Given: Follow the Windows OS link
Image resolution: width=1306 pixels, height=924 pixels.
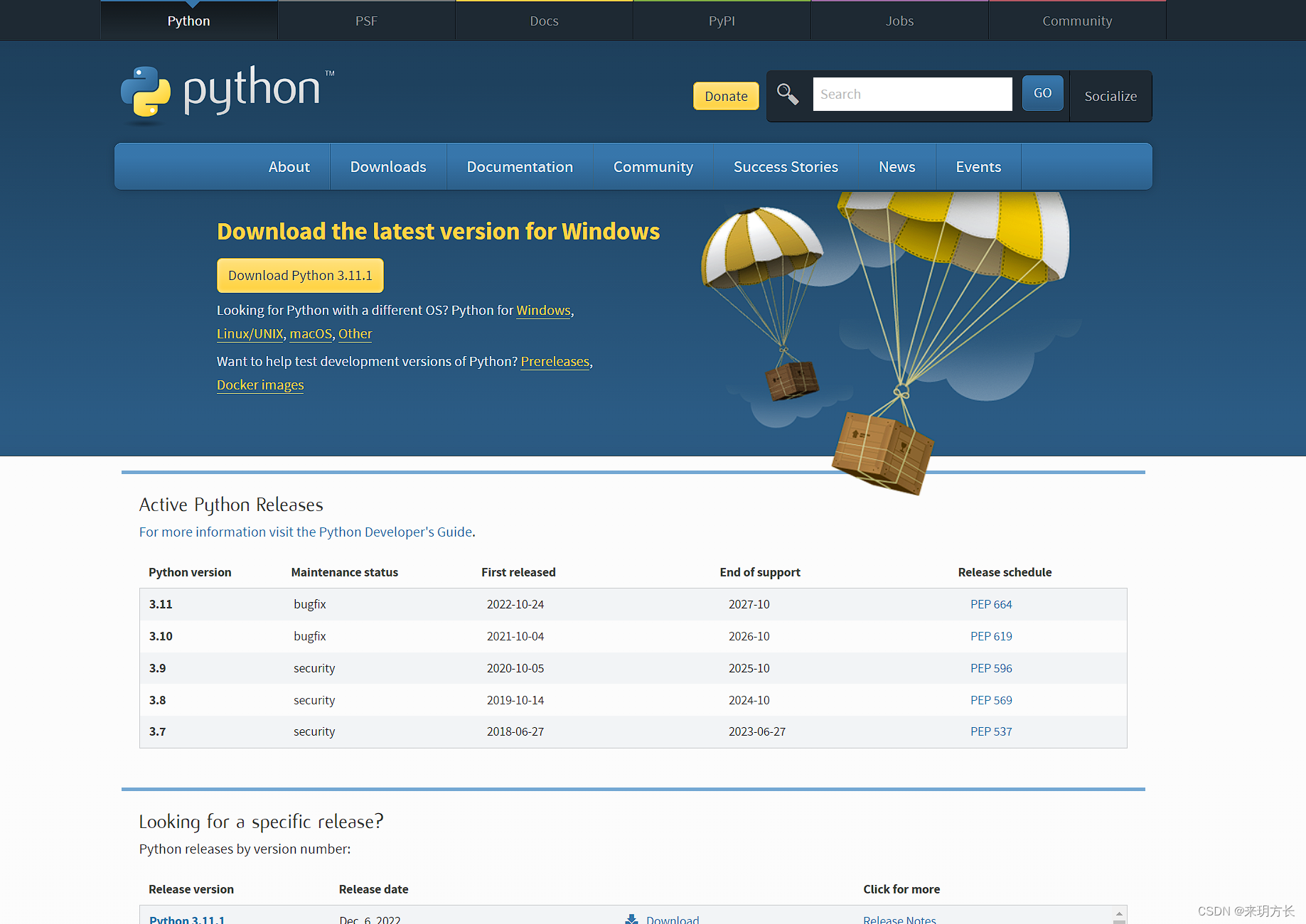Looking at the screenshot, I should pos(543,310).
